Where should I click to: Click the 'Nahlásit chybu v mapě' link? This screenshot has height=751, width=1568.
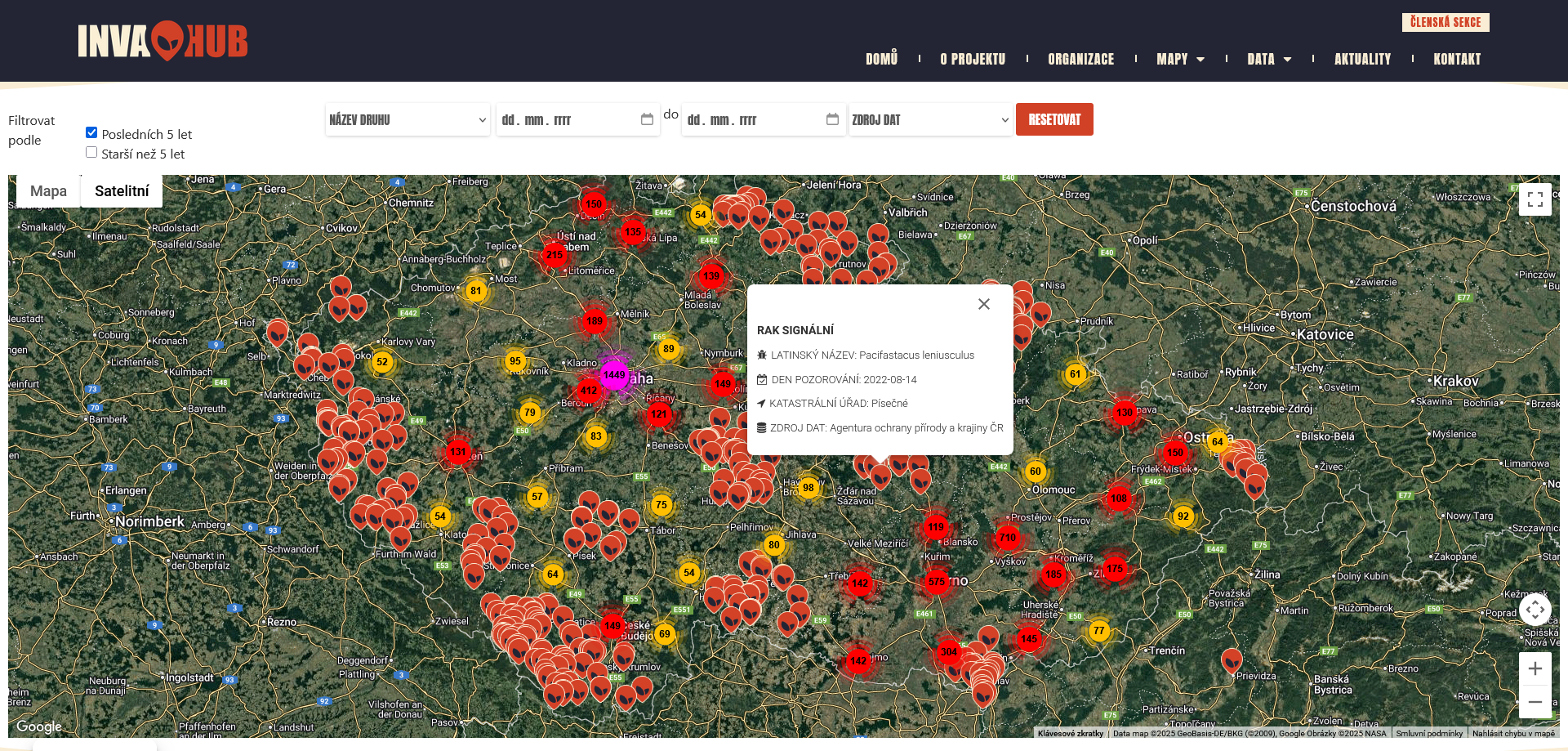[x=1514, y=733]
